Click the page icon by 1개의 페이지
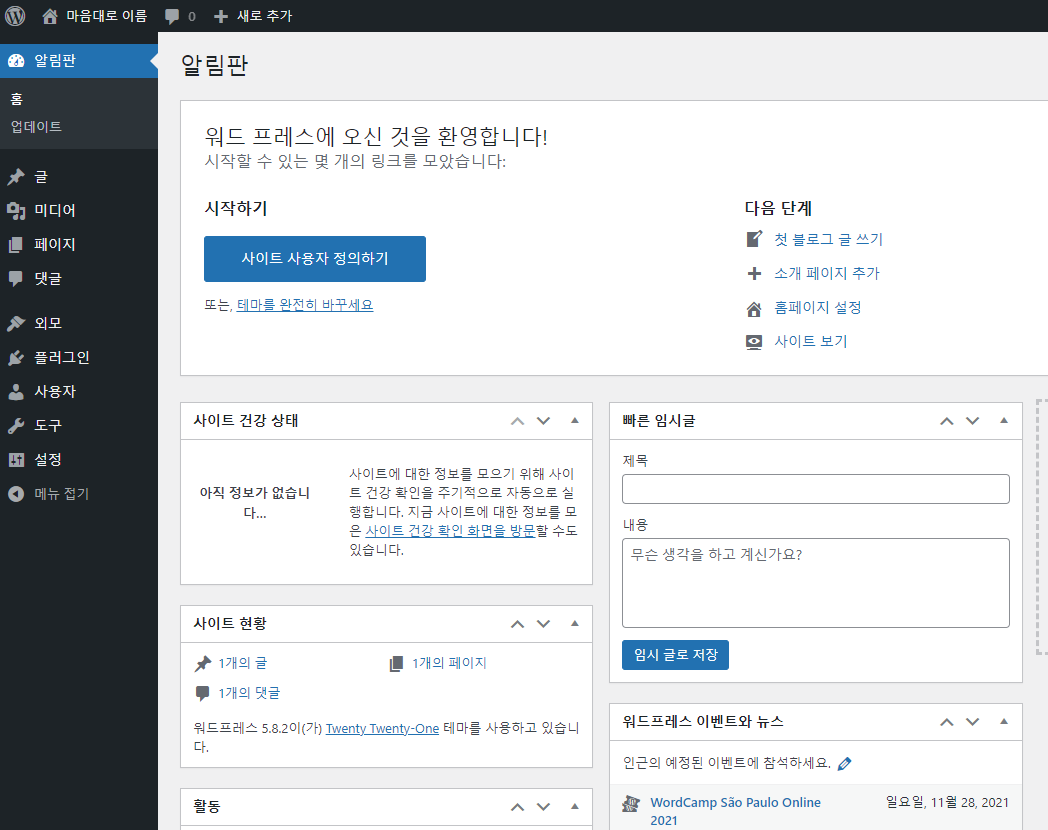The width and height of the screenshot is (1048, 830). click(x=396, y=664)
